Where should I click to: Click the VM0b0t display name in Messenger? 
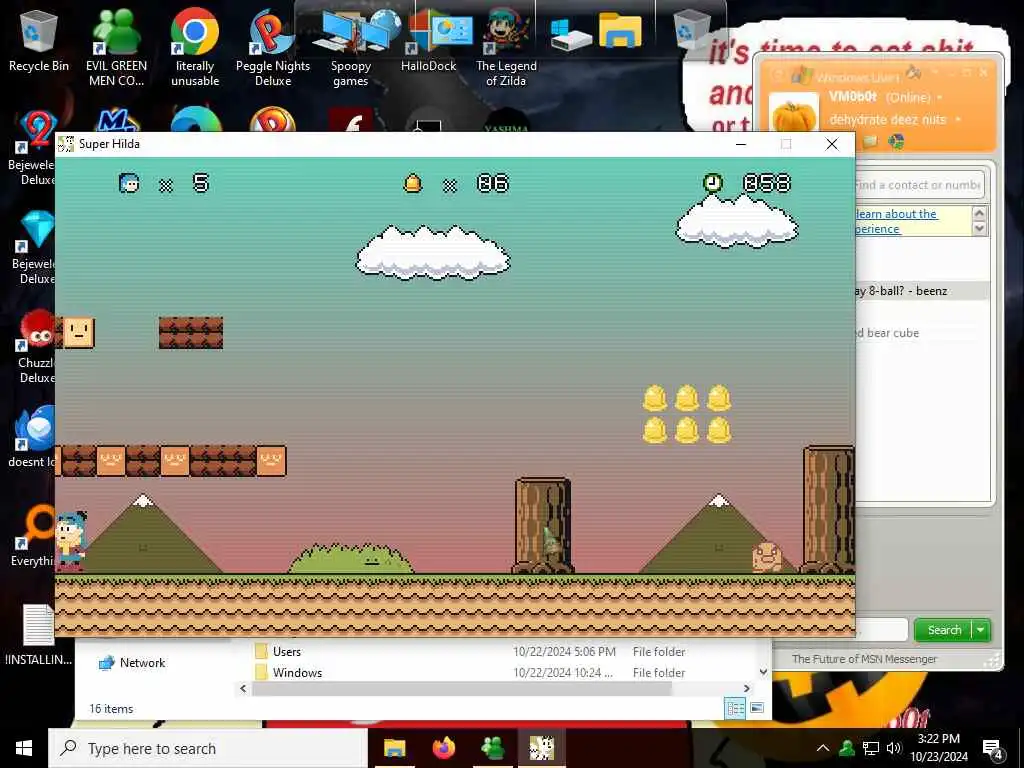tap(852, 97)
